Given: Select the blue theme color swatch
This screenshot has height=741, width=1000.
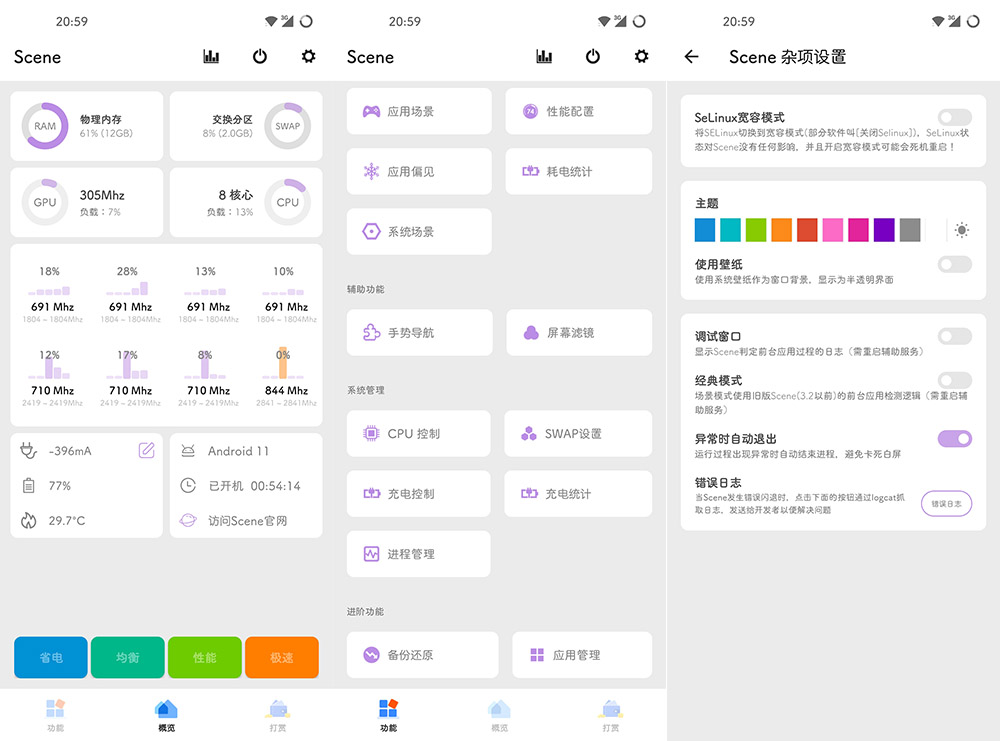Looking at the screenshot, I should click(x=704, y=229).
